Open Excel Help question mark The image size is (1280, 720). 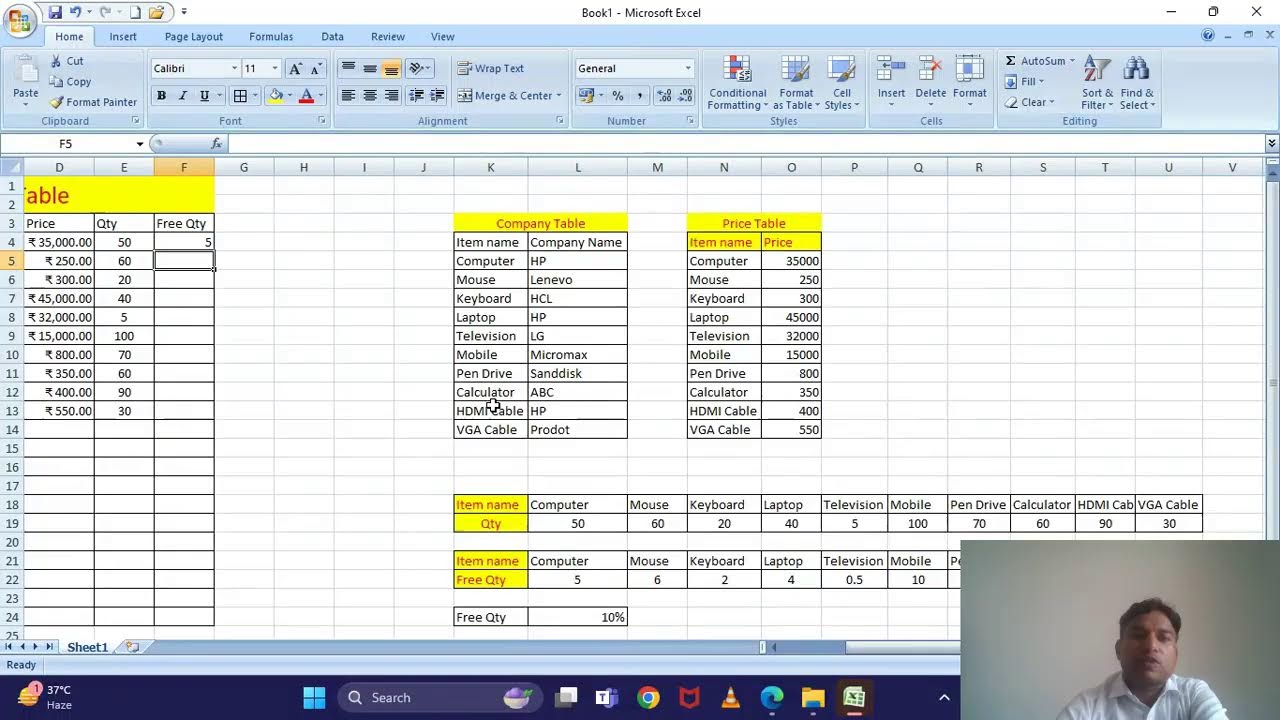tap(1208, 36)
